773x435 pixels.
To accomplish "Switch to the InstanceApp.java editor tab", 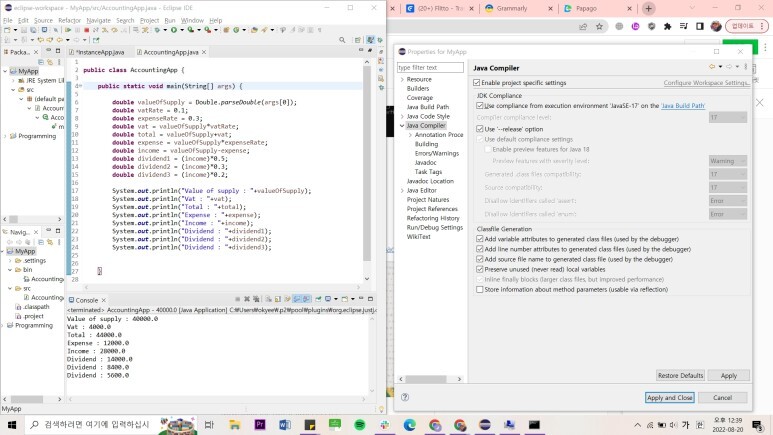I will (99, 52).
